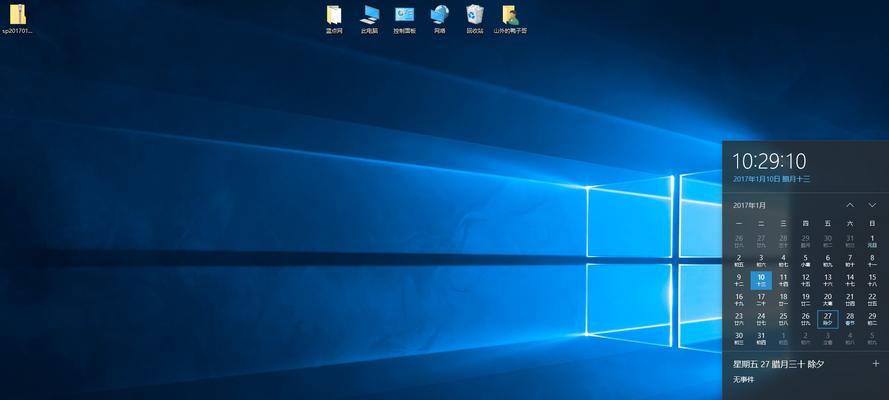Click January 9 in the calendar
This screenshot has width=889, height=400.
click(x=739, y=280)
